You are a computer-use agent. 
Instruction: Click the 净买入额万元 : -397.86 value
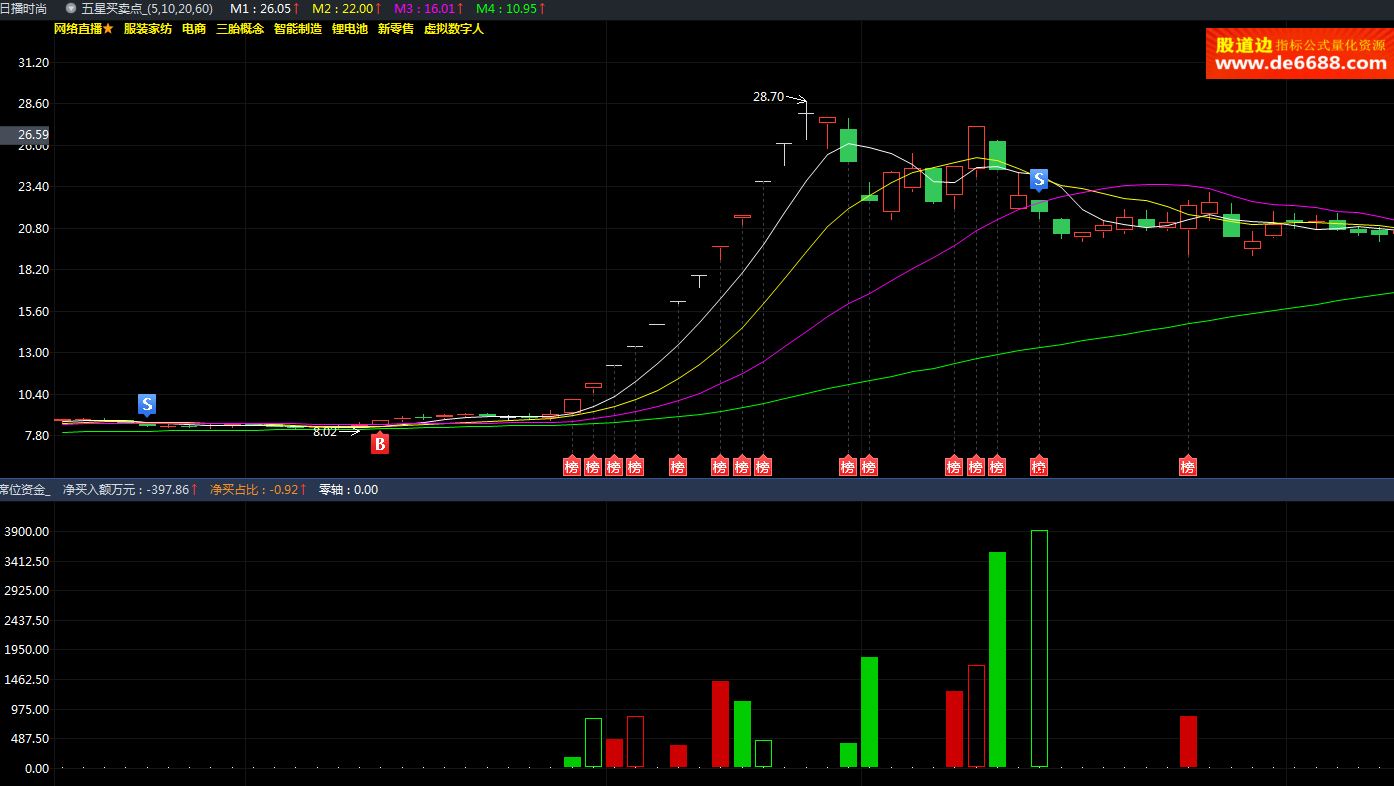pos(129,490)
